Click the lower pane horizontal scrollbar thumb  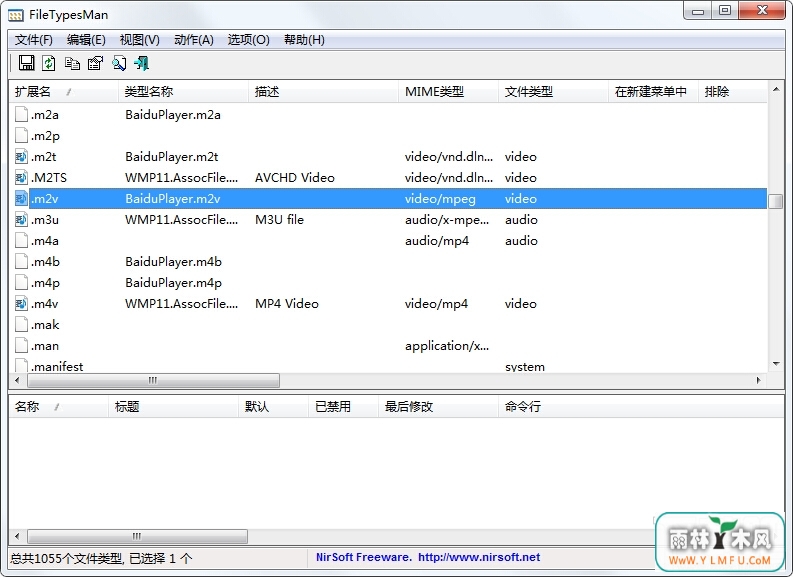click(x=137, y=536)
